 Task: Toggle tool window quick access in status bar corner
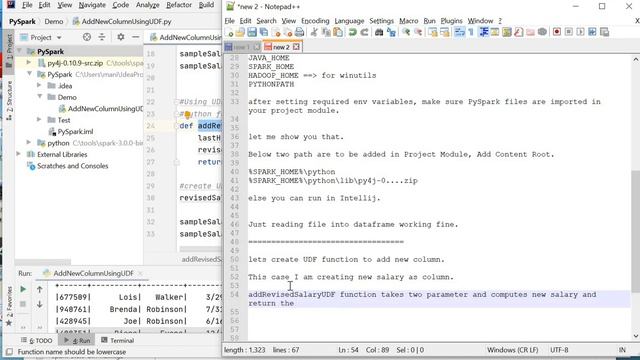click(9, 351)
